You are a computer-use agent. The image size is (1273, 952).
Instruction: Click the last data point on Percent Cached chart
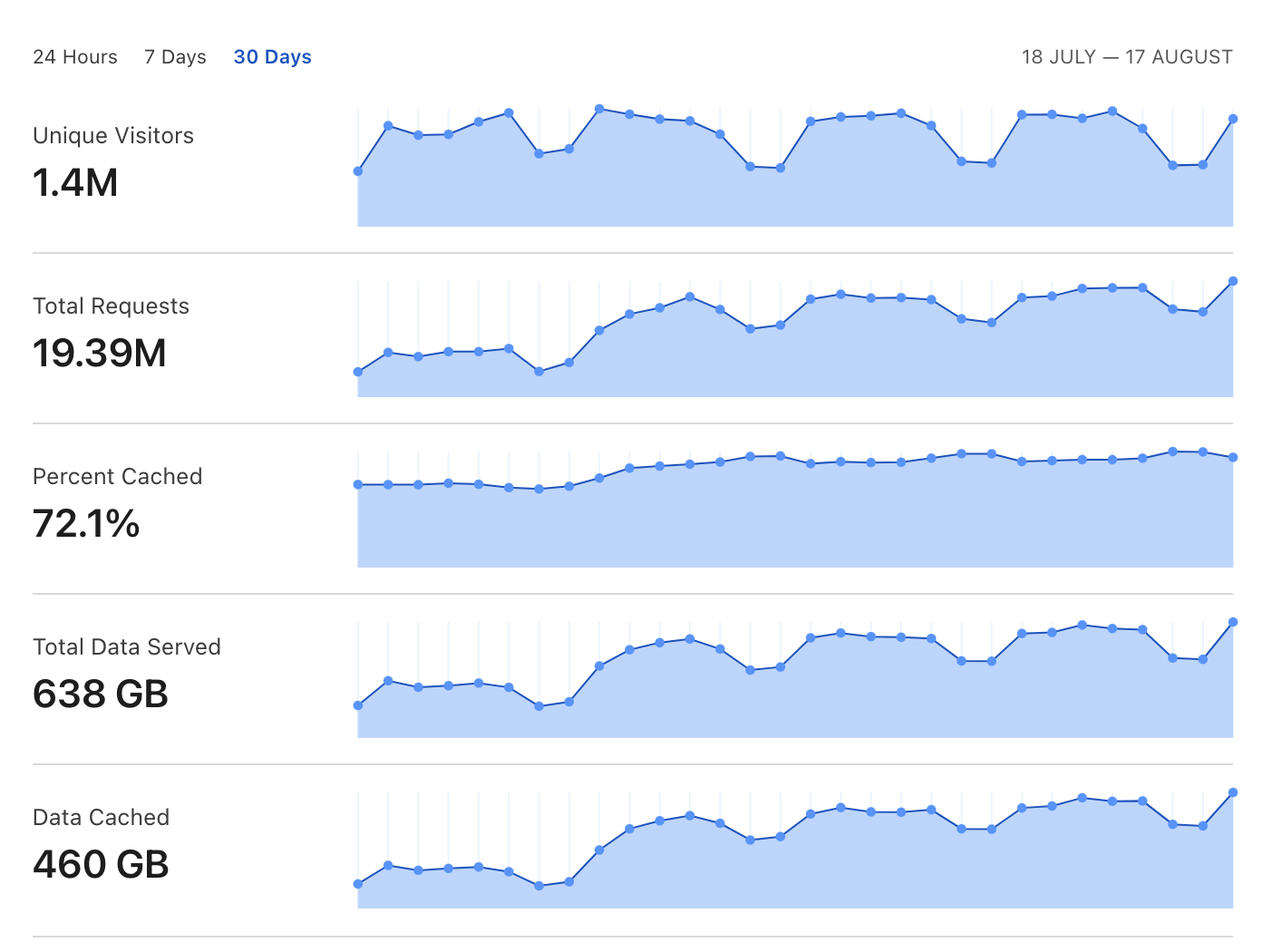click(x=1233, y=458)
